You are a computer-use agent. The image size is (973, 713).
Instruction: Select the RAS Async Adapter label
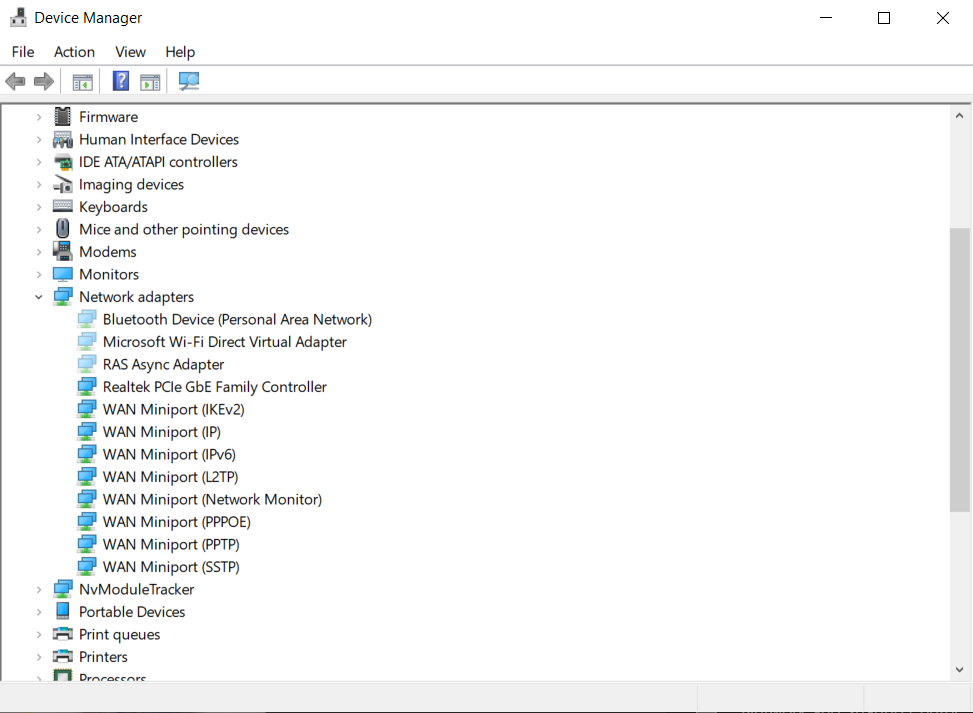coord(163,364)
